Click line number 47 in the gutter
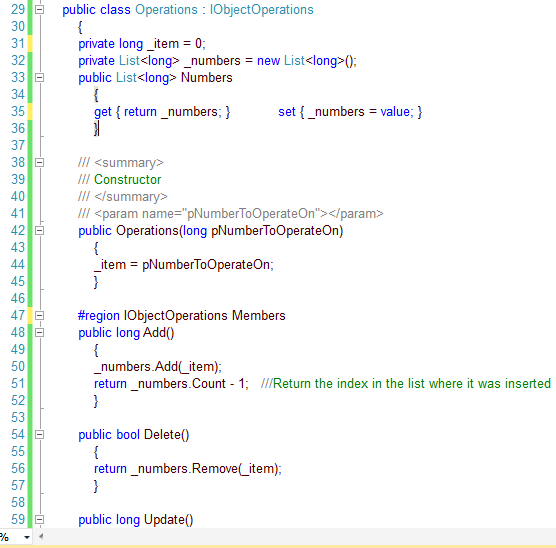The height and width of the screenshot is (548, 556). pyautogui.click(x=18, y=315)
